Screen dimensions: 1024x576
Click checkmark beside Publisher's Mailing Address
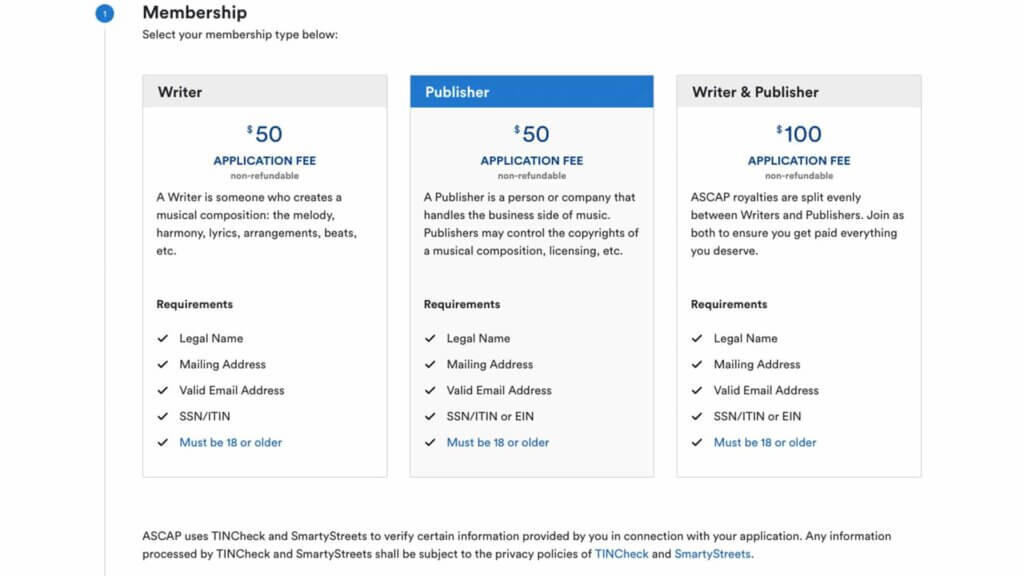pyautogui.click(x=430, y=365)
